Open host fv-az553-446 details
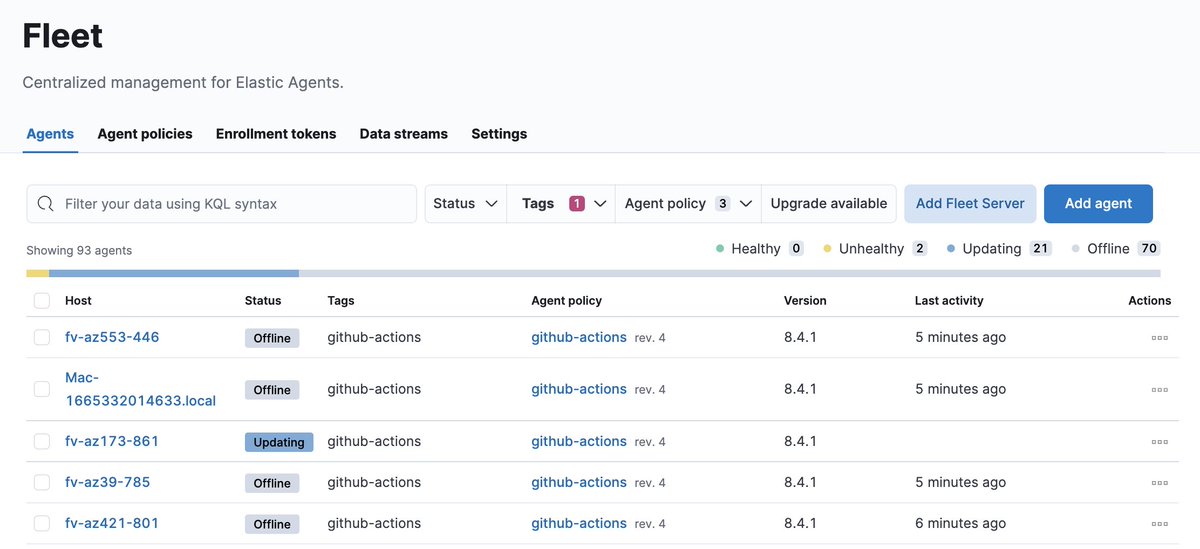 [x=112, y=337]
